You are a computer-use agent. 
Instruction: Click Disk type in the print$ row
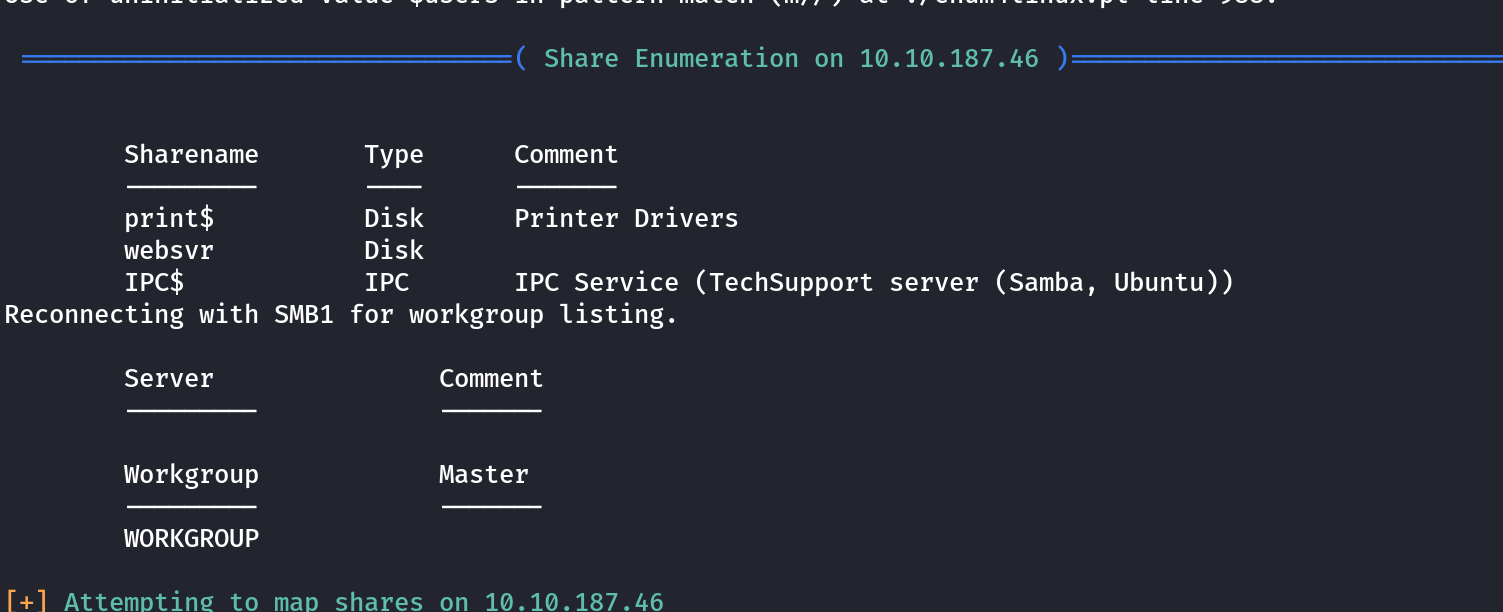393,219
